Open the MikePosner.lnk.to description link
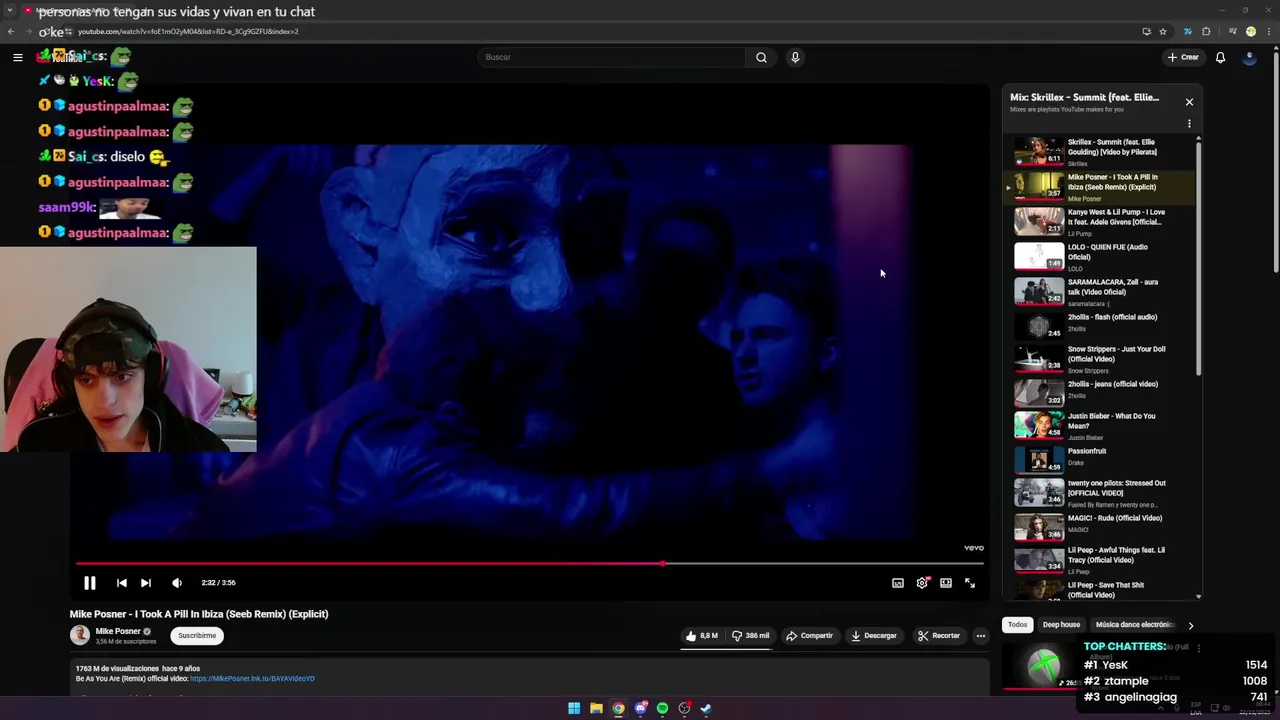Viewport: 1280px width, 720px height. (x=252, y=679)
